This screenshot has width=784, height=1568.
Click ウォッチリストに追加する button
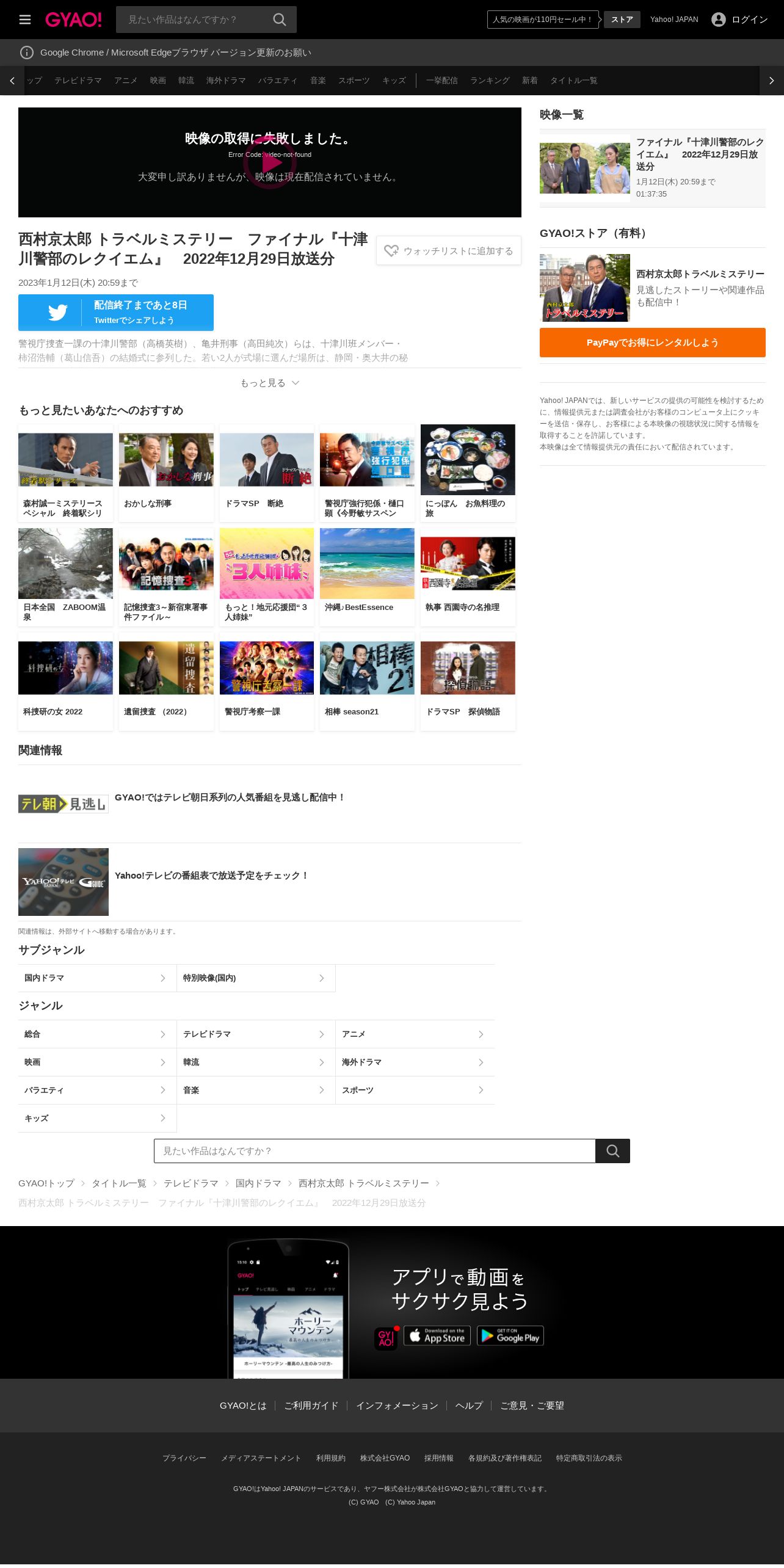449,251
